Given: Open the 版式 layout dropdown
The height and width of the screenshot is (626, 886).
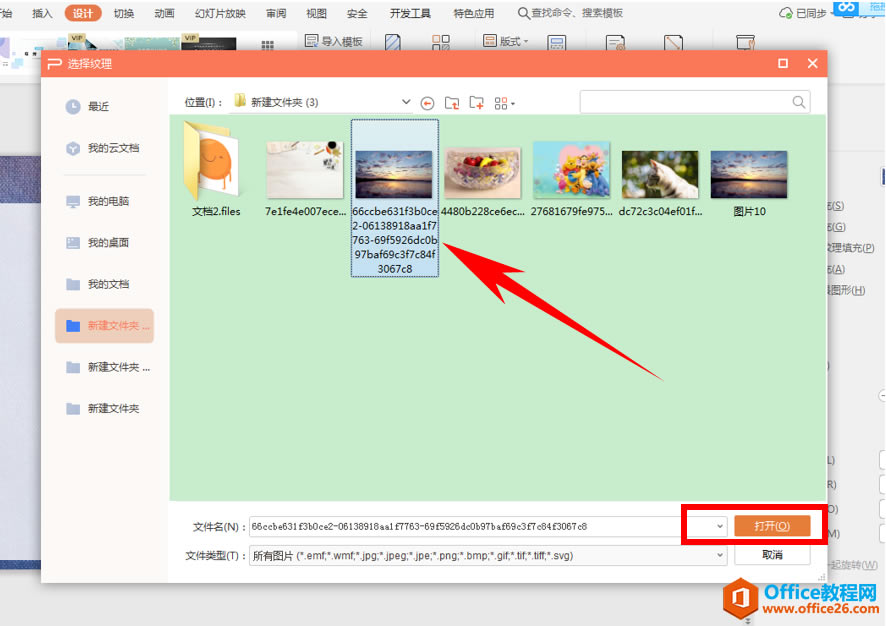Looking at the screenshot, I should point(506,41).
